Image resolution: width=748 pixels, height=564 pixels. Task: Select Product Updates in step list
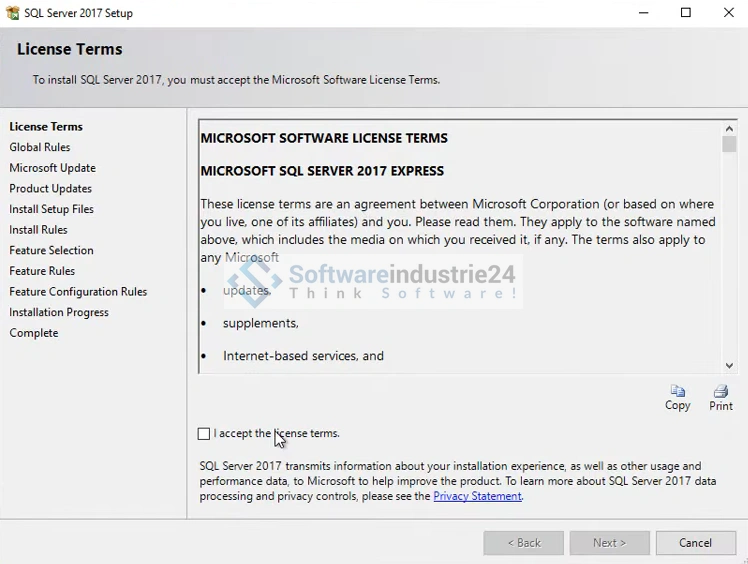tap(51, 189)
